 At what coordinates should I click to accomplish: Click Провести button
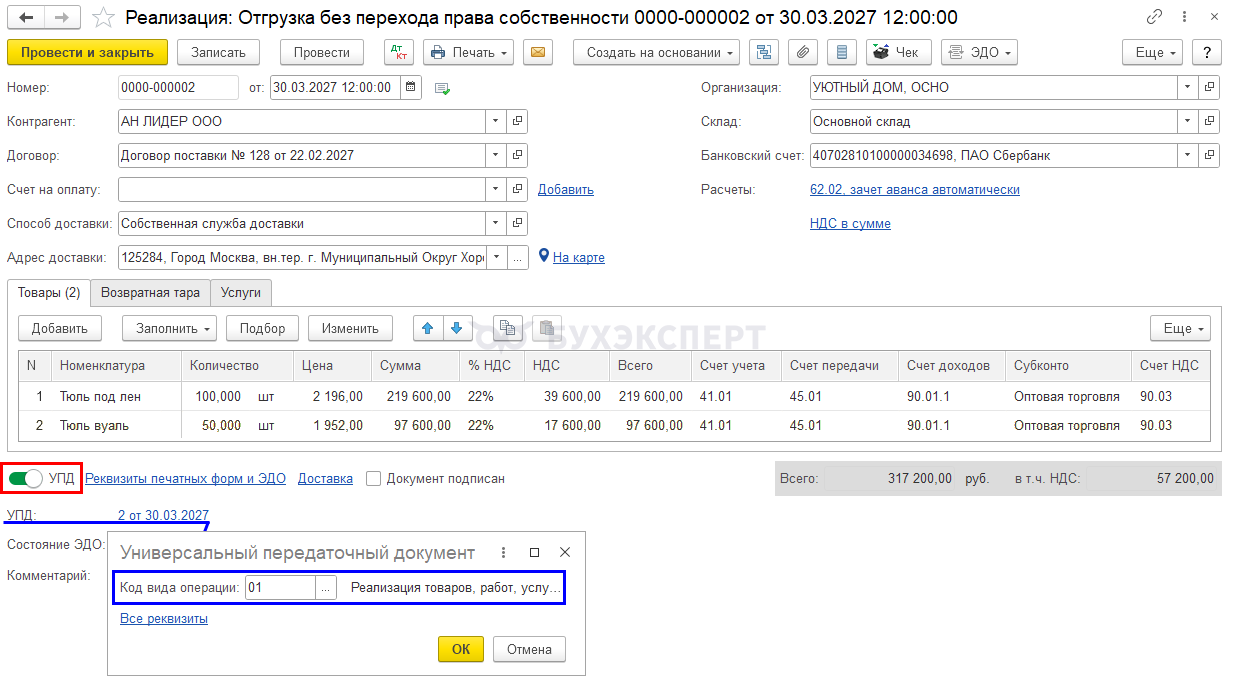tap(322, 52)
